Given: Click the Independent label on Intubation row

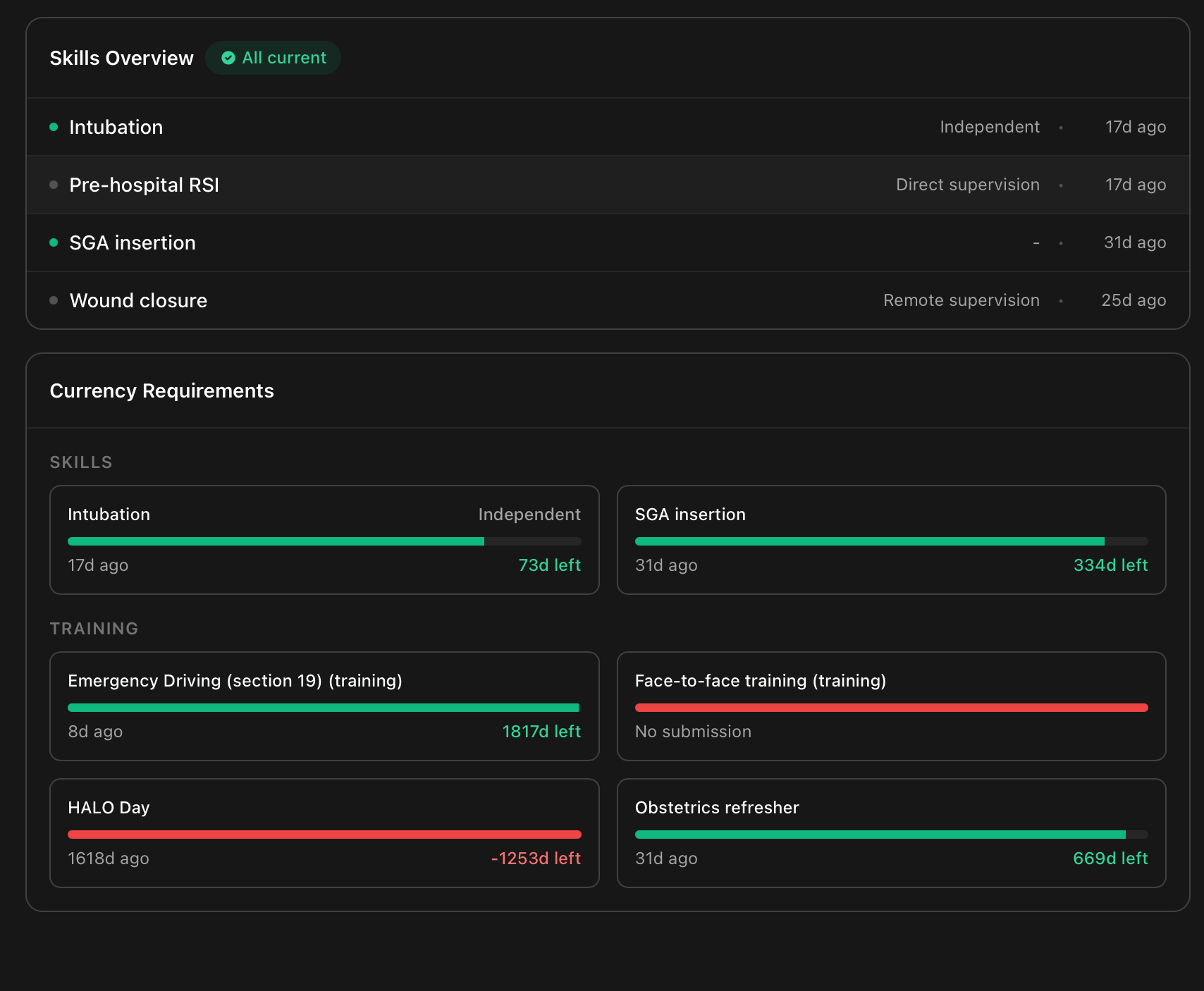Looking at the screenshot, I should coord(990,127).
